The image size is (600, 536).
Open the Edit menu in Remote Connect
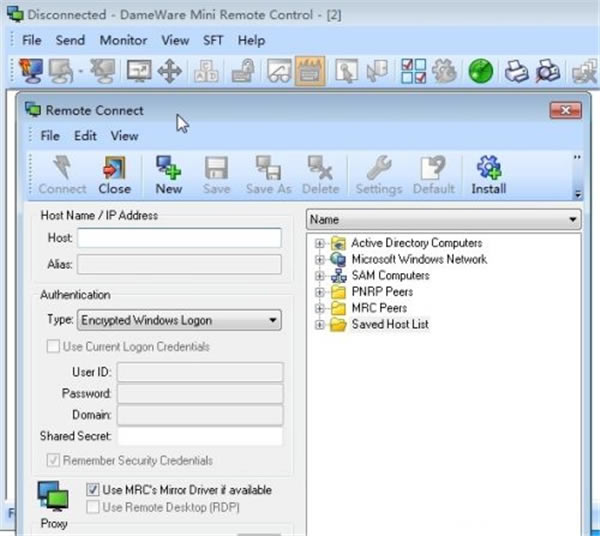(x=85, y=136)
